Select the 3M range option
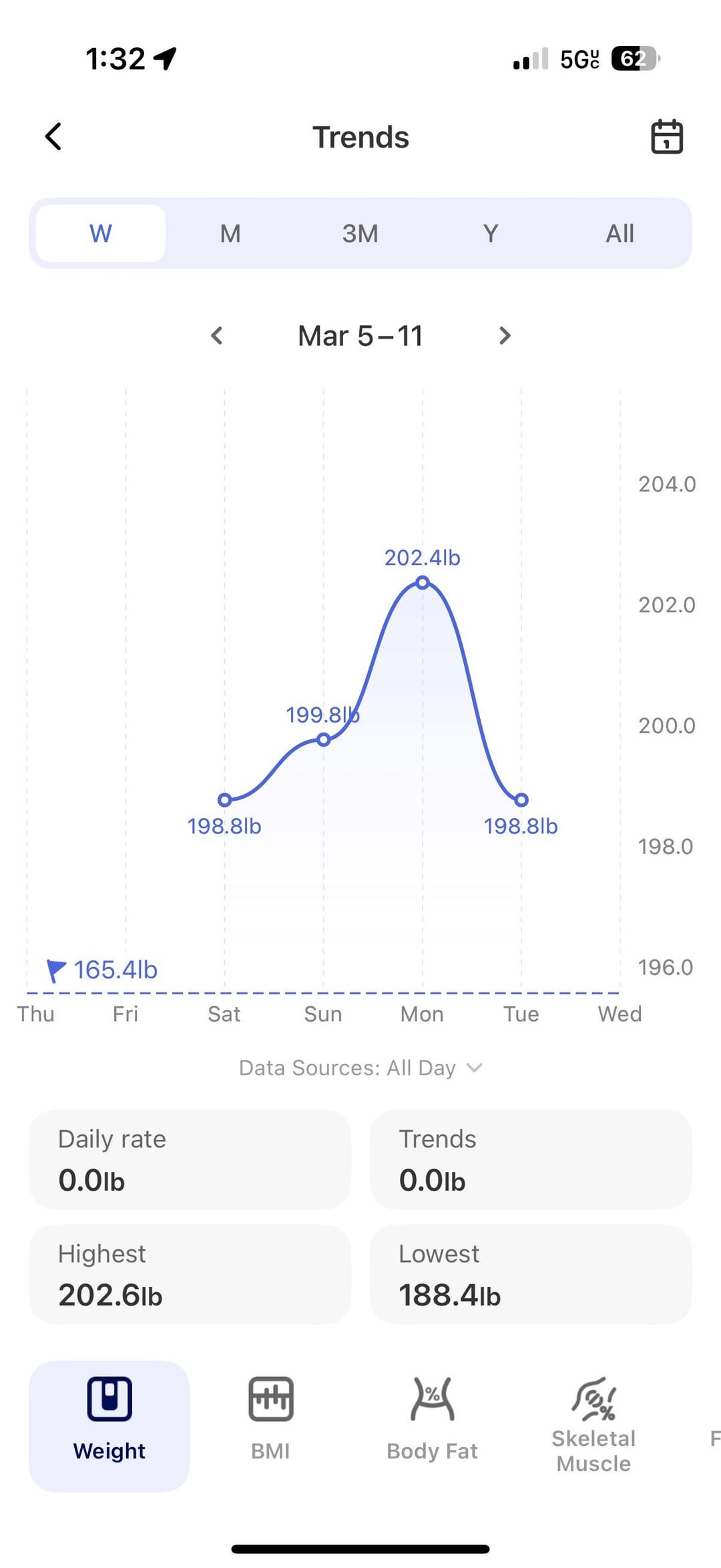Screen dimensions: 721x1568 (x=360, y=233)
